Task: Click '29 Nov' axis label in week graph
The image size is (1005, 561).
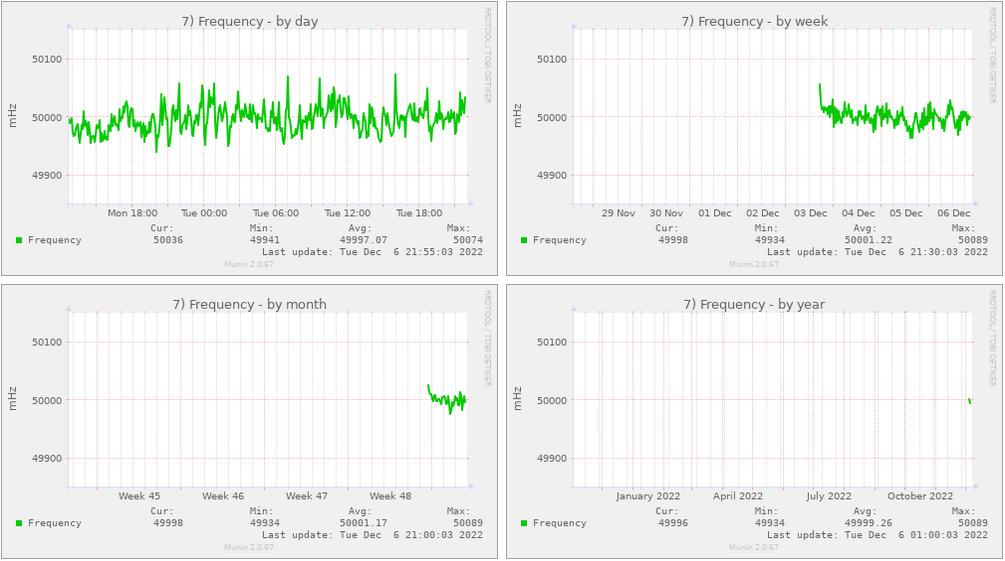Action: tap(618, 213)
